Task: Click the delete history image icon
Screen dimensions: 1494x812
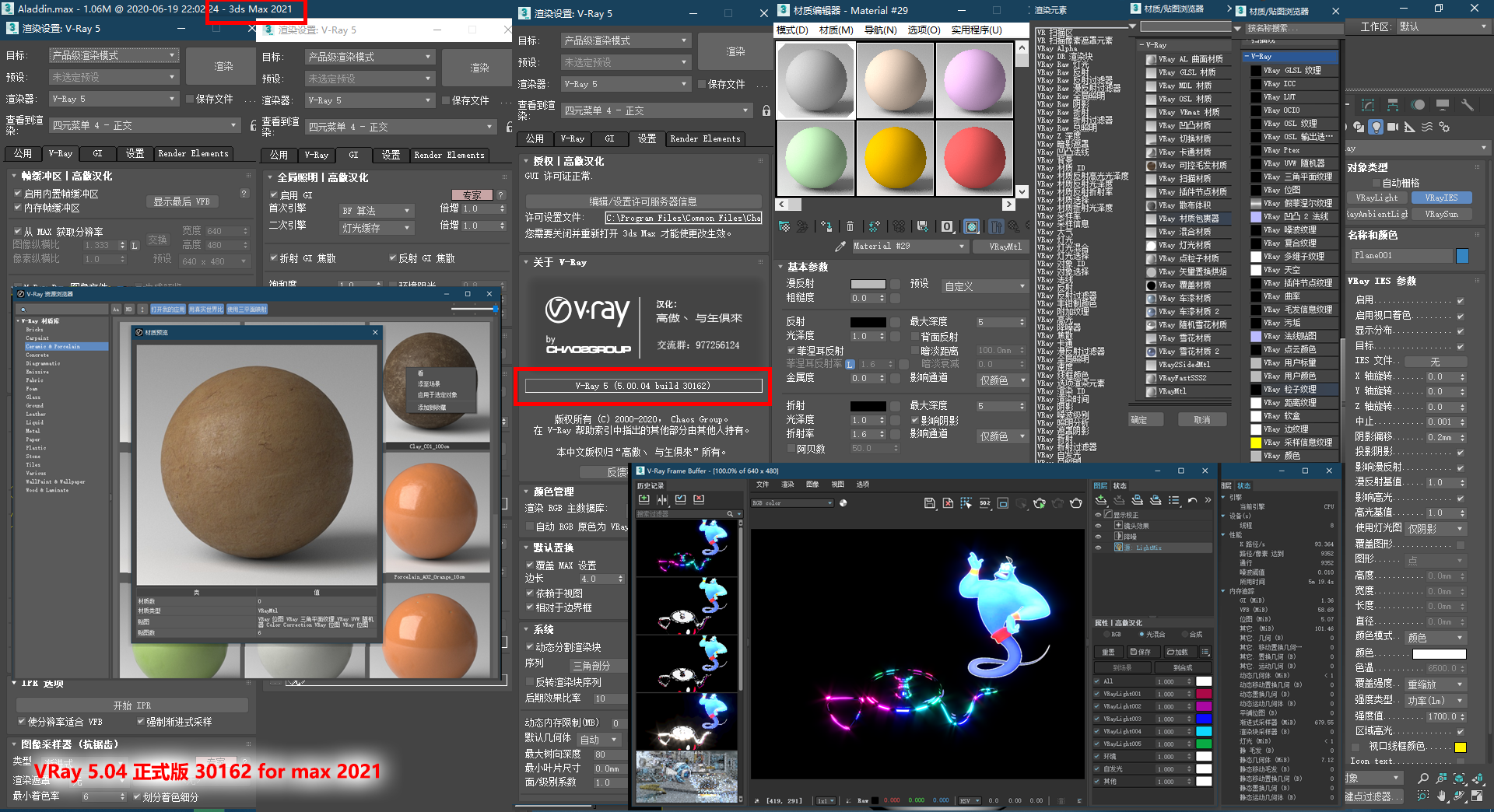Action: pyautogui.click(x=699, y=499)
